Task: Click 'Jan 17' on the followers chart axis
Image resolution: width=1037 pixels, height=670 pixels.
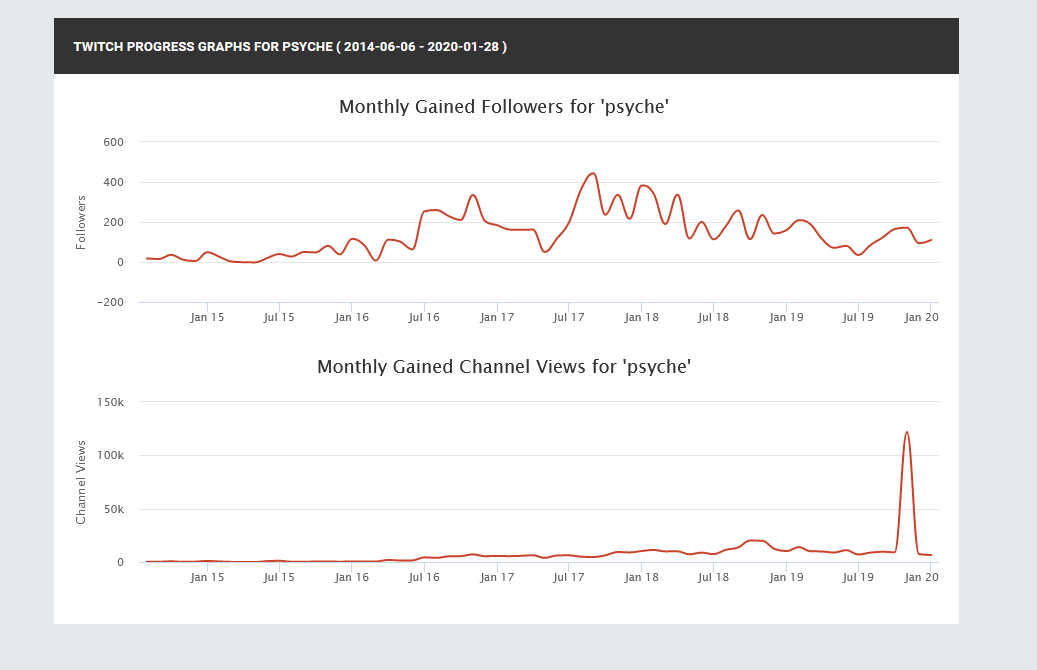Action: [497, 317]
